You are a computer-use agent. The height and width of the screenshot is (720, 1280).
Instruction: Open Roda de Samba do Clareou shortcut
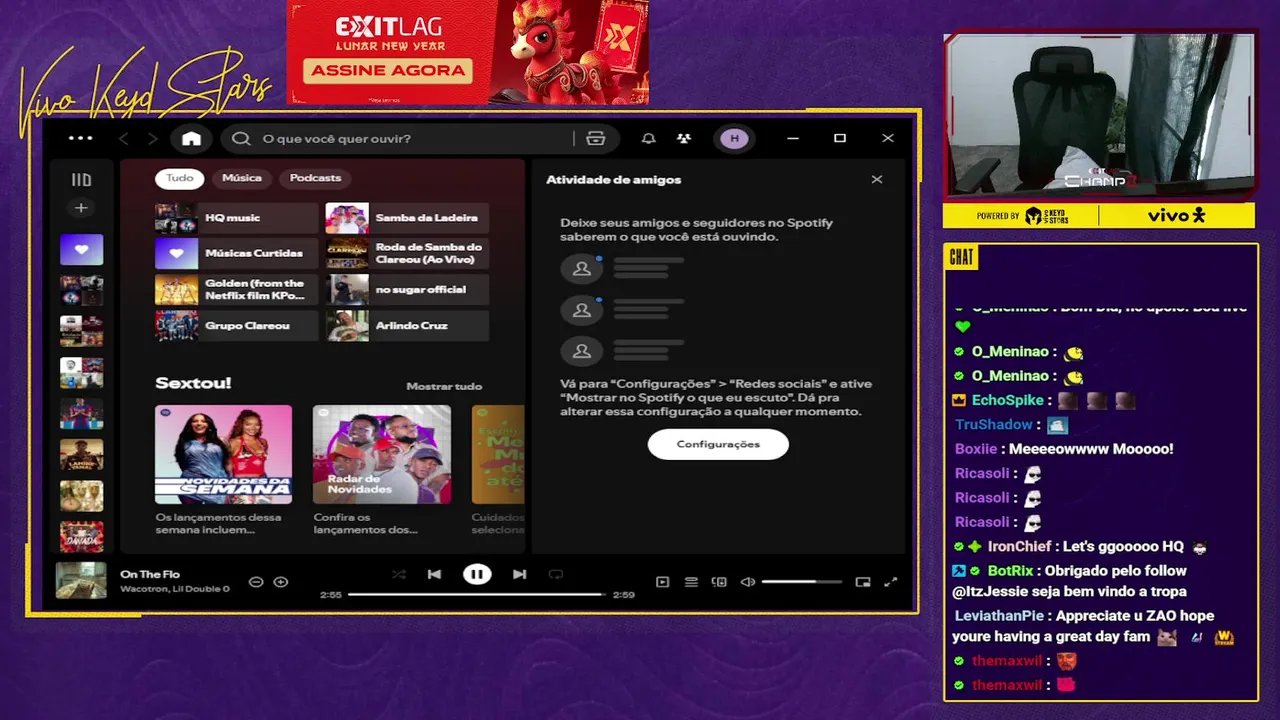tap(407, 254)
